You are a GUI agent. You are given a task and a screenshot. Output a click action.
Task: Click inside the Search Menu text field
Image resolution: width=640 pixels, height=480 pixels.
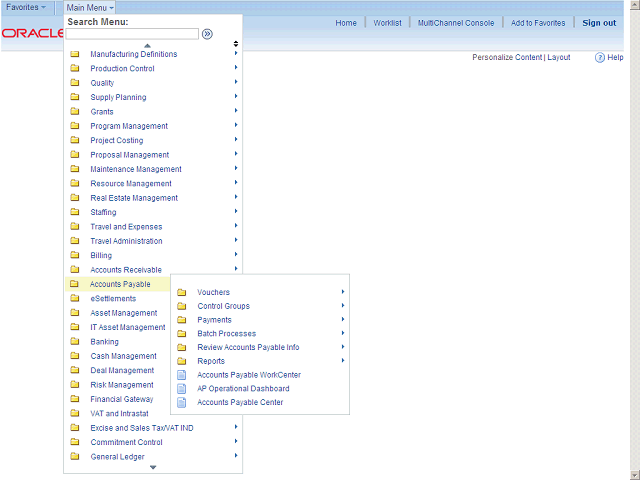click(x=132, y=33)
